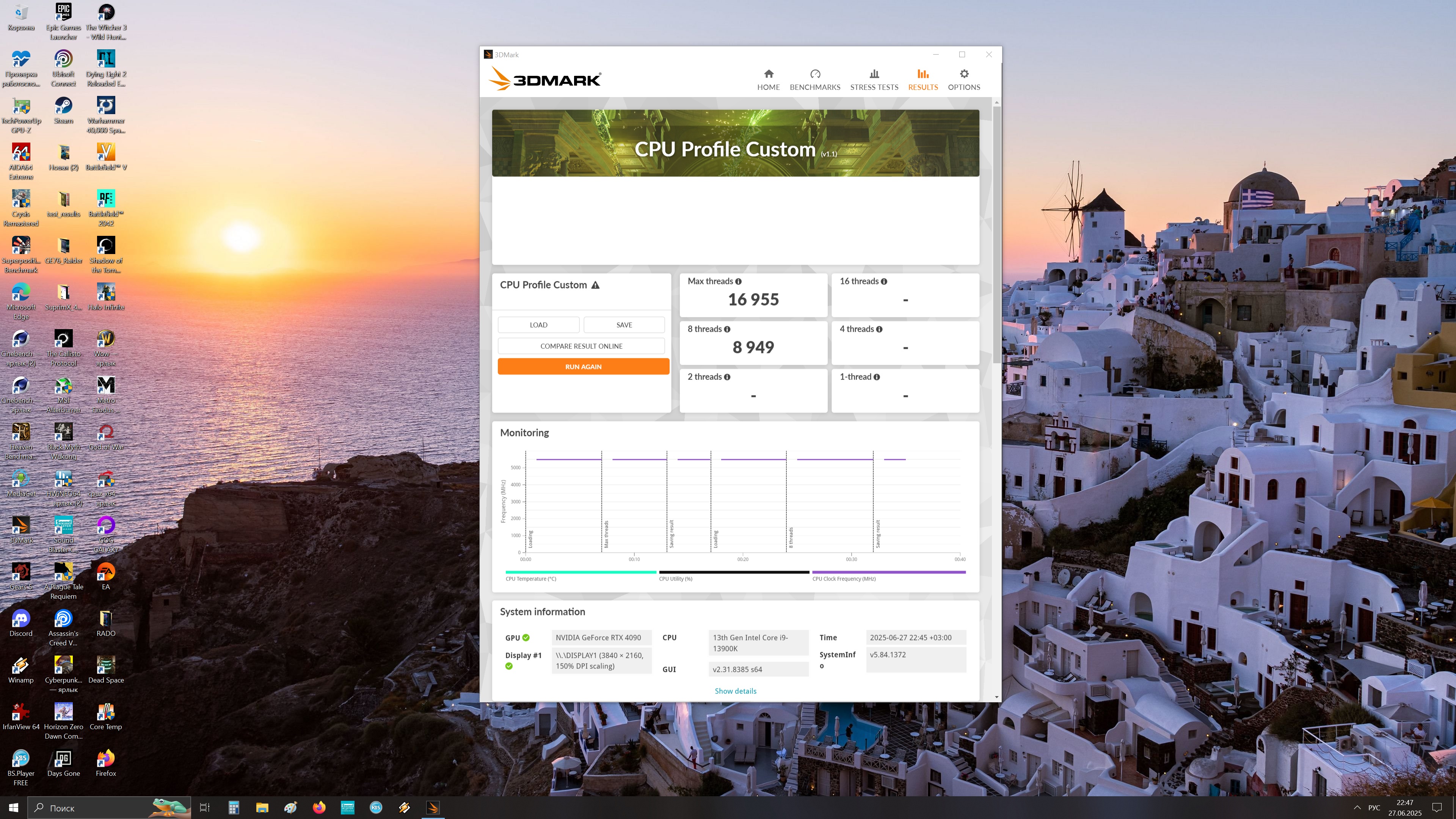Expand system info via Show details
The height and width of the screenshot is (819, 1456).
pos(735,691)
